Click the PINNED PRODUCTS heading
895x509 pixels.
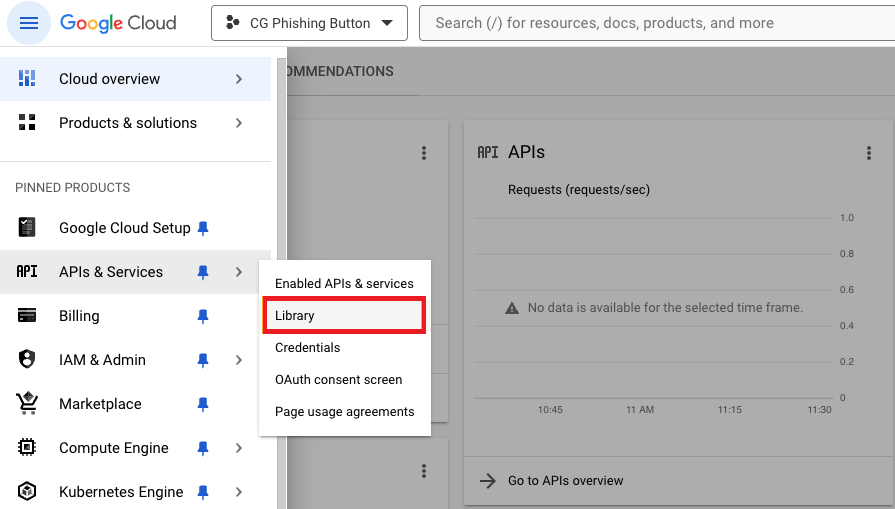pyautogui.click(x=72, y=187)
